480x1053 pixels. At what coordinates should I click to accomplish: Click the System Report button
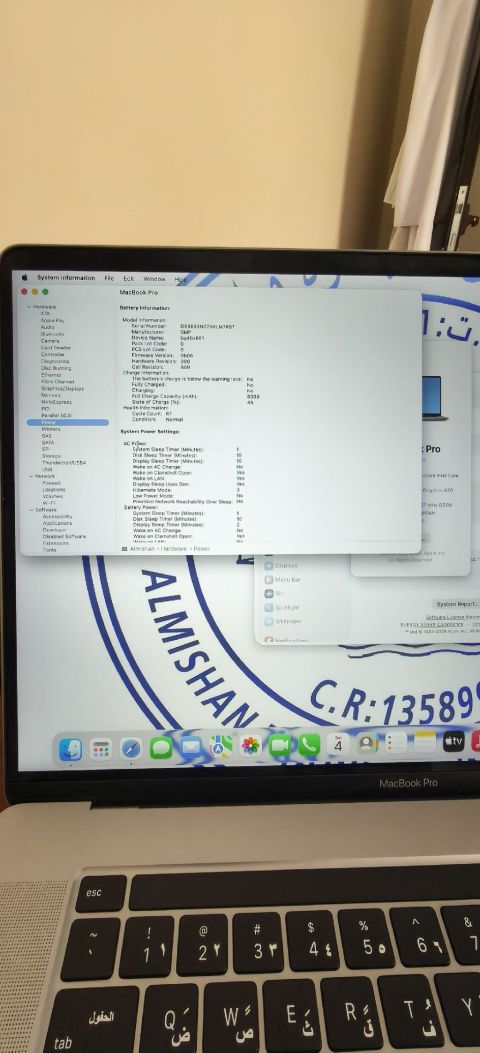pyautogui.click(x=457, y=604)
